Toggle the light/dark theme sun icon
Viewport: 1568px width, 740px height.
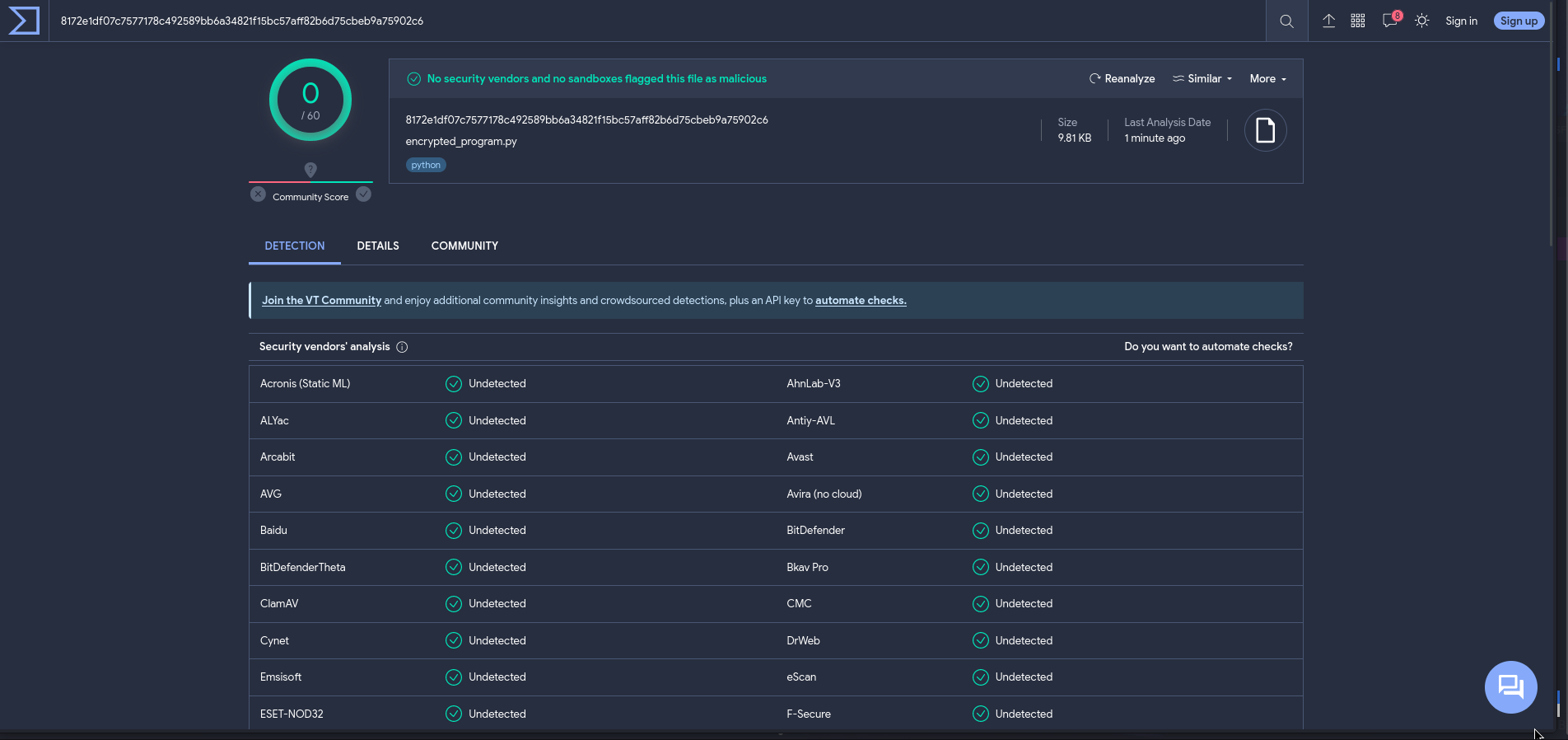click(x=1422, y=21)
